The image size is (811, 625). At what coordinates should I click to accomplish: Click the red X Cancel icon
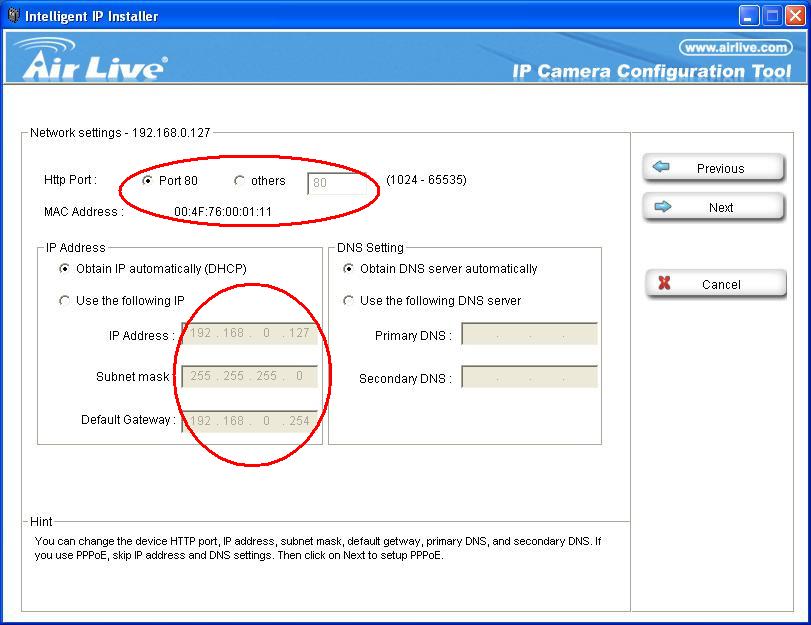663,284
